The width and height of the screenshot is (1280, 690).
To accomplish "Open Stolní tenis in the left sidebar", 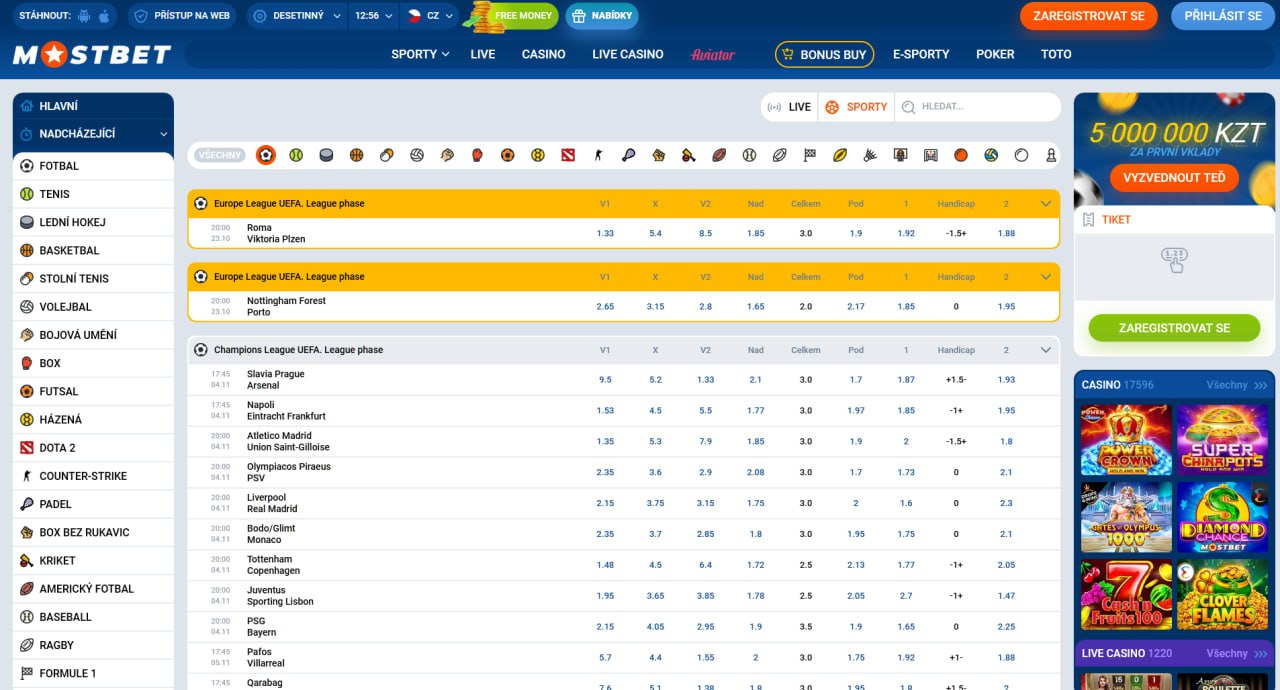I will coord(93,278).
